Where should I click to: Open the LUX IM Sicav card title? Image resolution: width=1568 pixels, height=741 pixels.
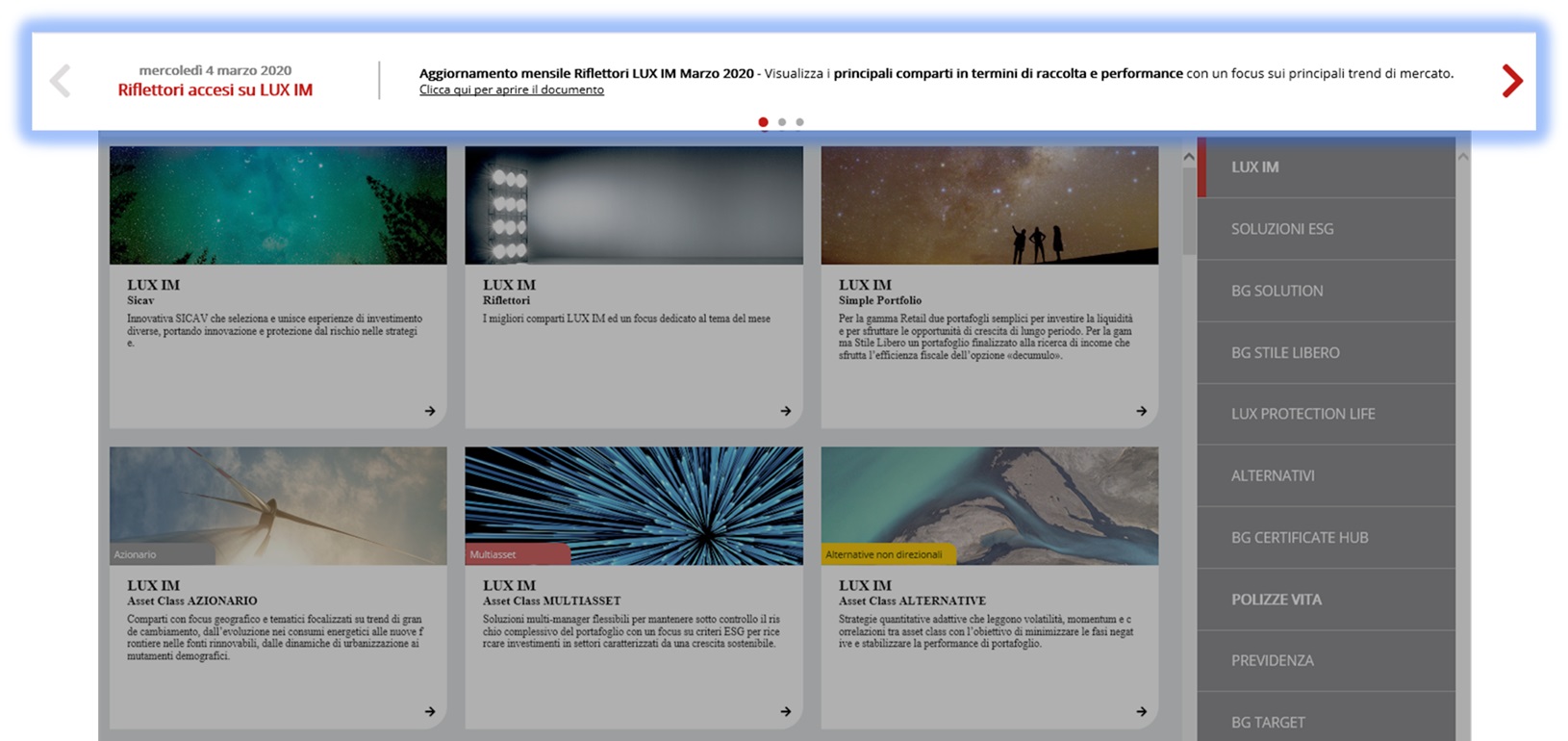[x=154, y=285]
